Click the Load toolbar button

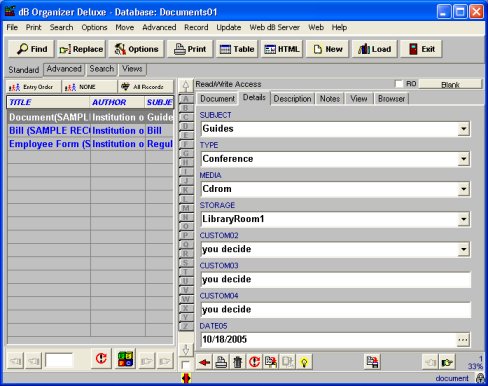[x=374, y=49]
